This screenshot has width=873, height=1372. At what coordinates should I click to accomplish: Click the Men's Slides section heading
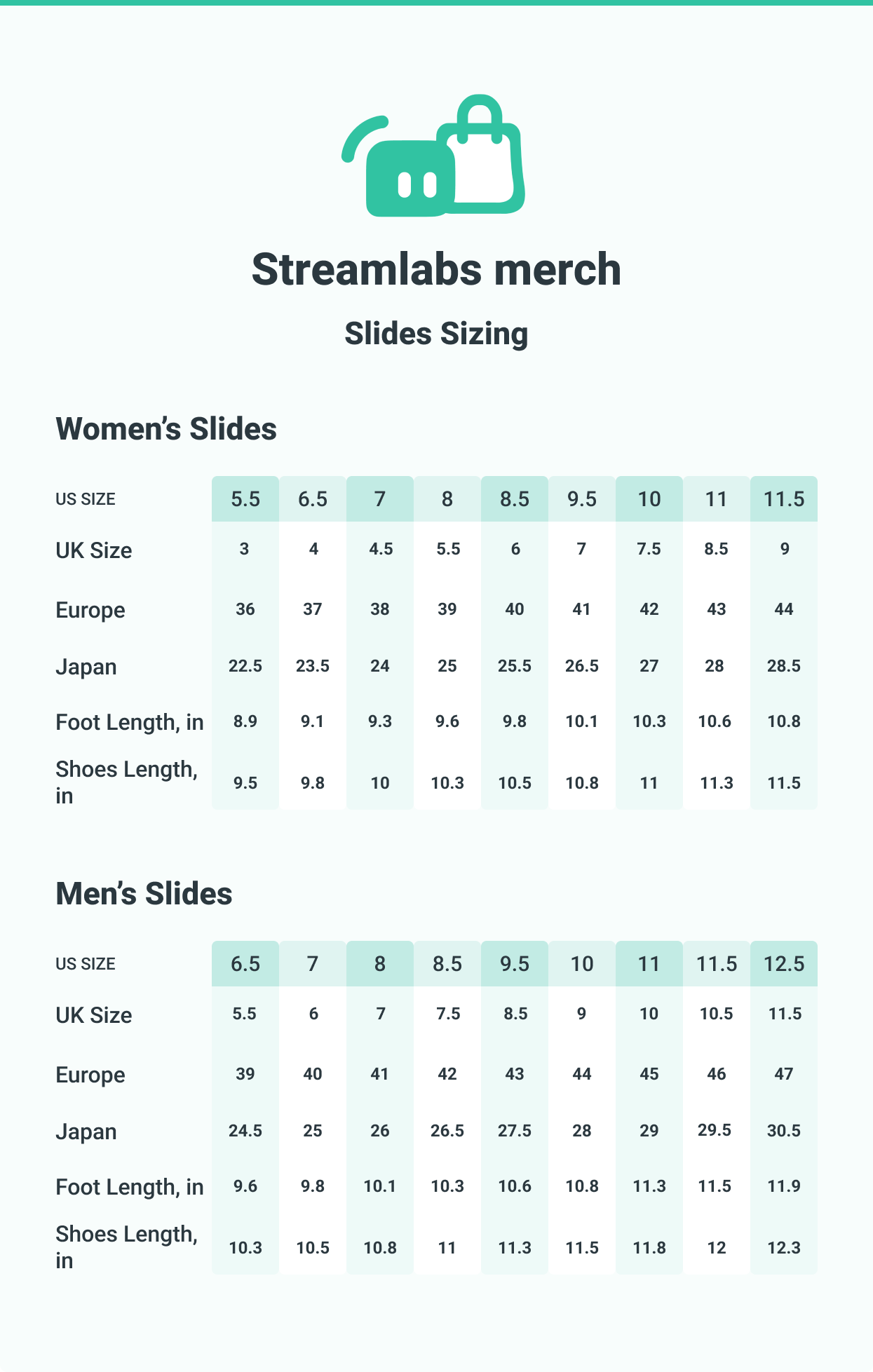point(144,894)
